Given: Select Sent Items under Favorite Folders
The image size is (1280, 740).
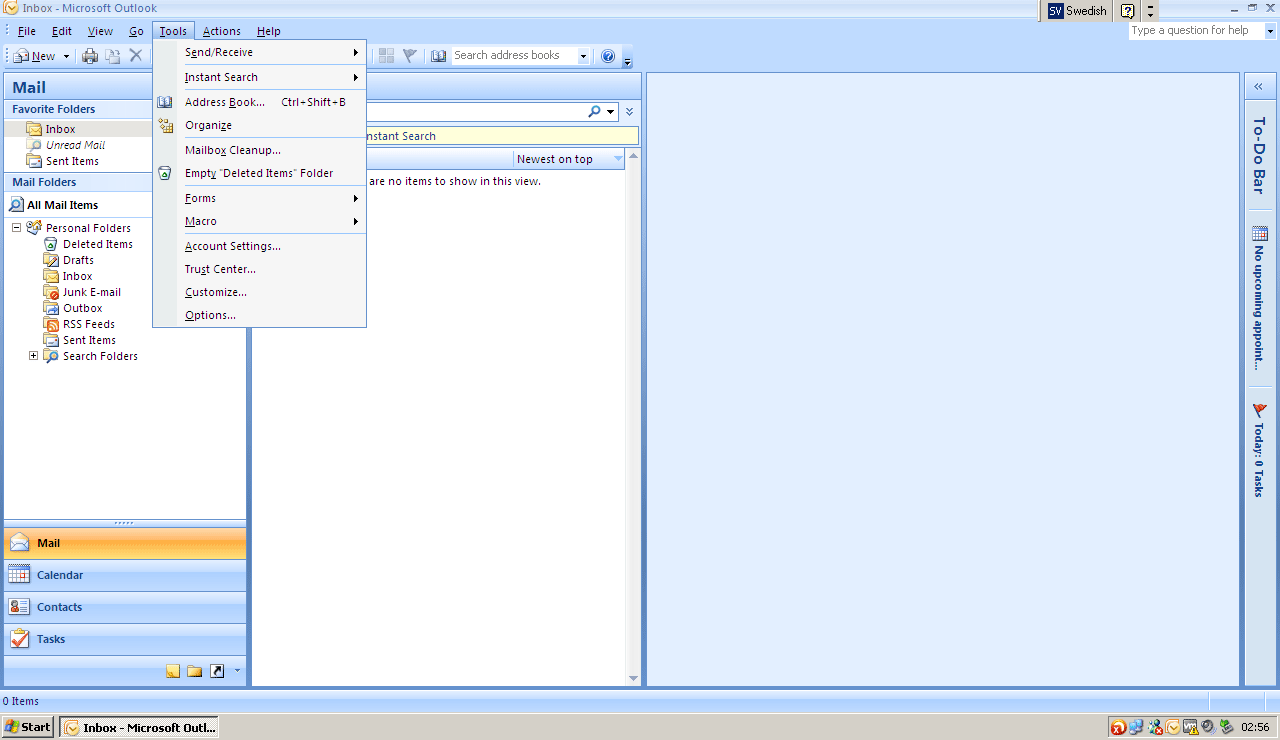Looking at the screenshot, I should pyautogui.click(x=72, y=161).
